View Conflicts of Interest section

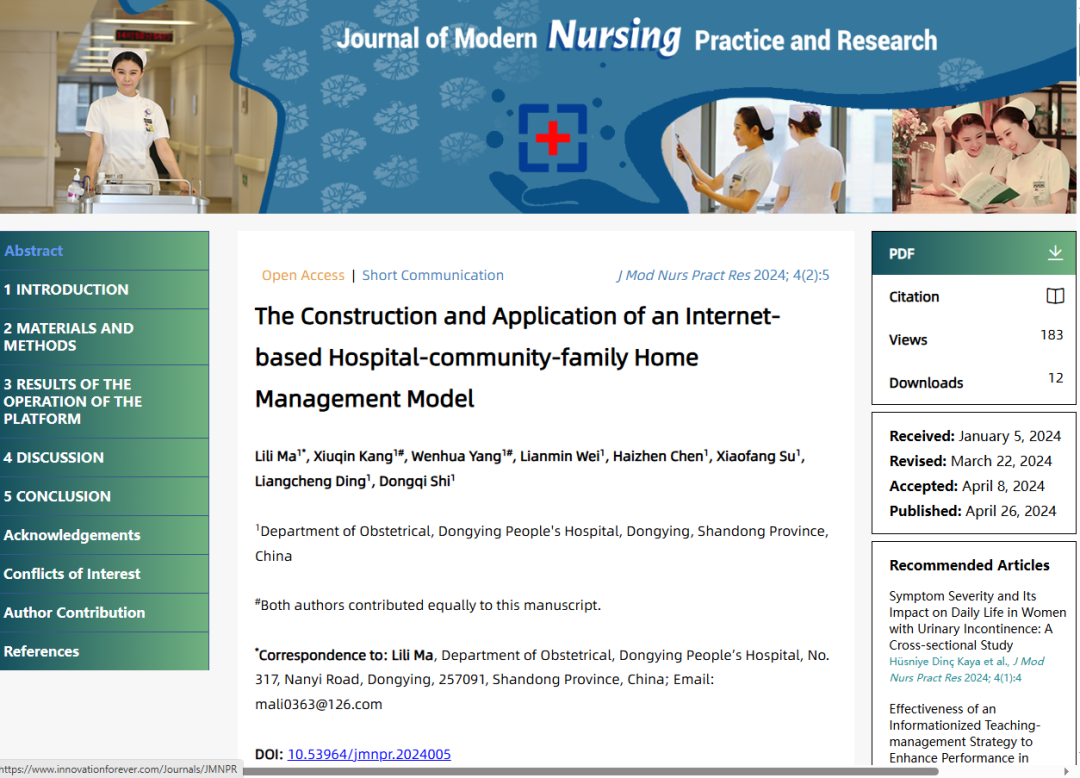[x=104, y=574]
